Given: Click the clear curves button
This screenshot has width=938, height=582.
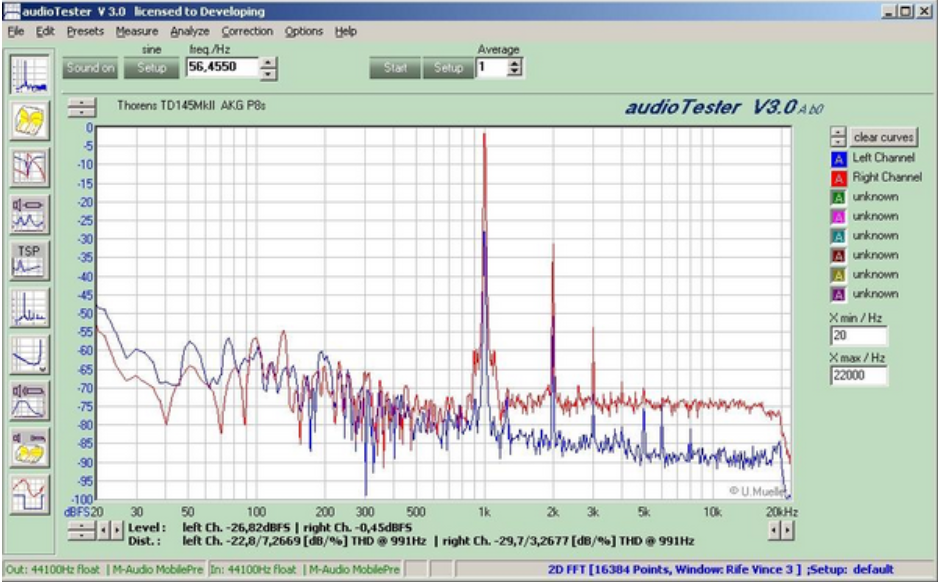Looking at the screenshot, I should (x=884, y=137).
